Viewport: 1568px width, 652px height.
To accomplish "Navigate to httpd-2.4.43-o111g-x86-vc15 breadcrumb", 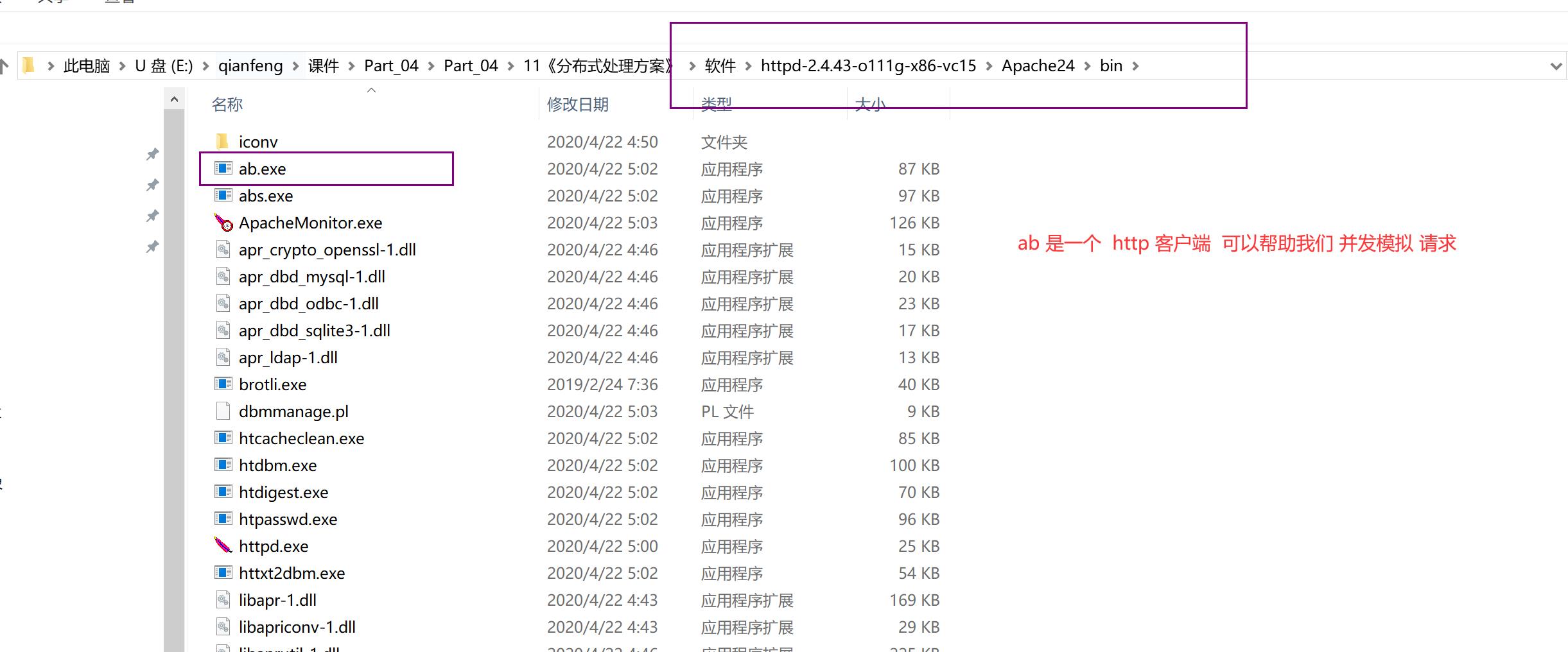I will (x=868, y=65).
